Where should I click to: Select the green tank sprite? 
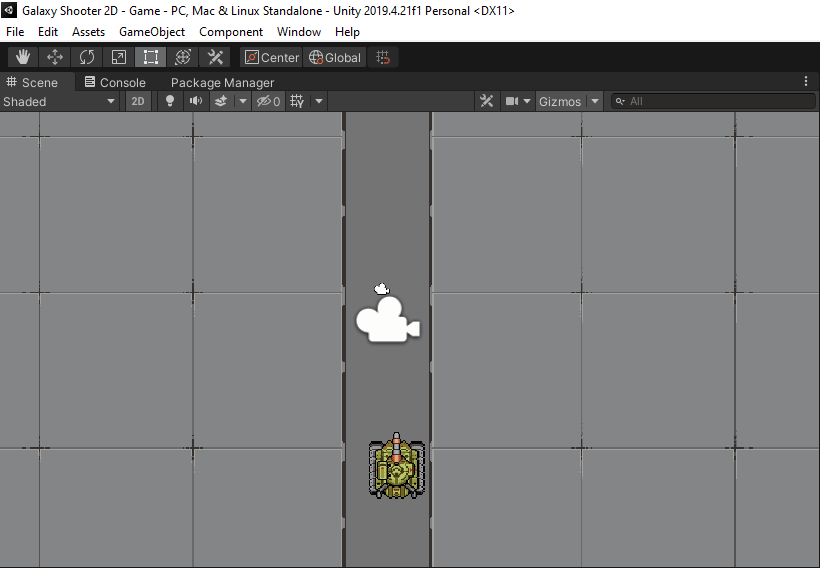396,465
